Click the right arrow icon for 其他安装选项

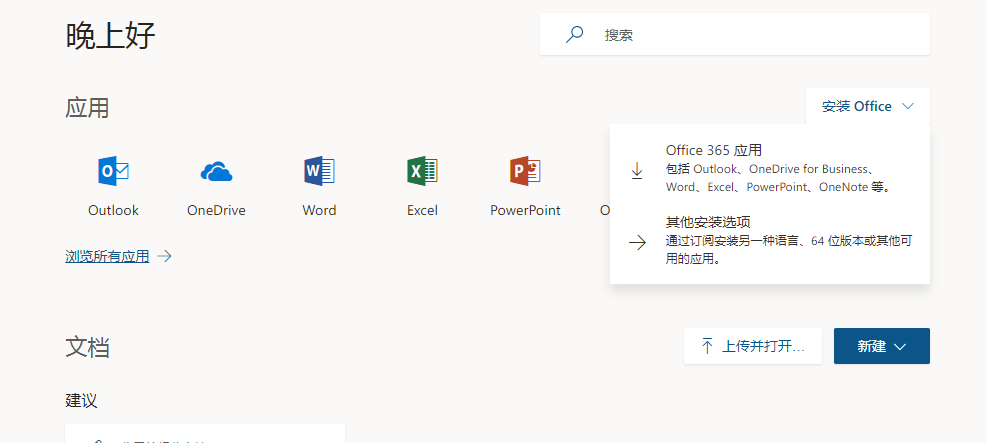tap(638, 243)
